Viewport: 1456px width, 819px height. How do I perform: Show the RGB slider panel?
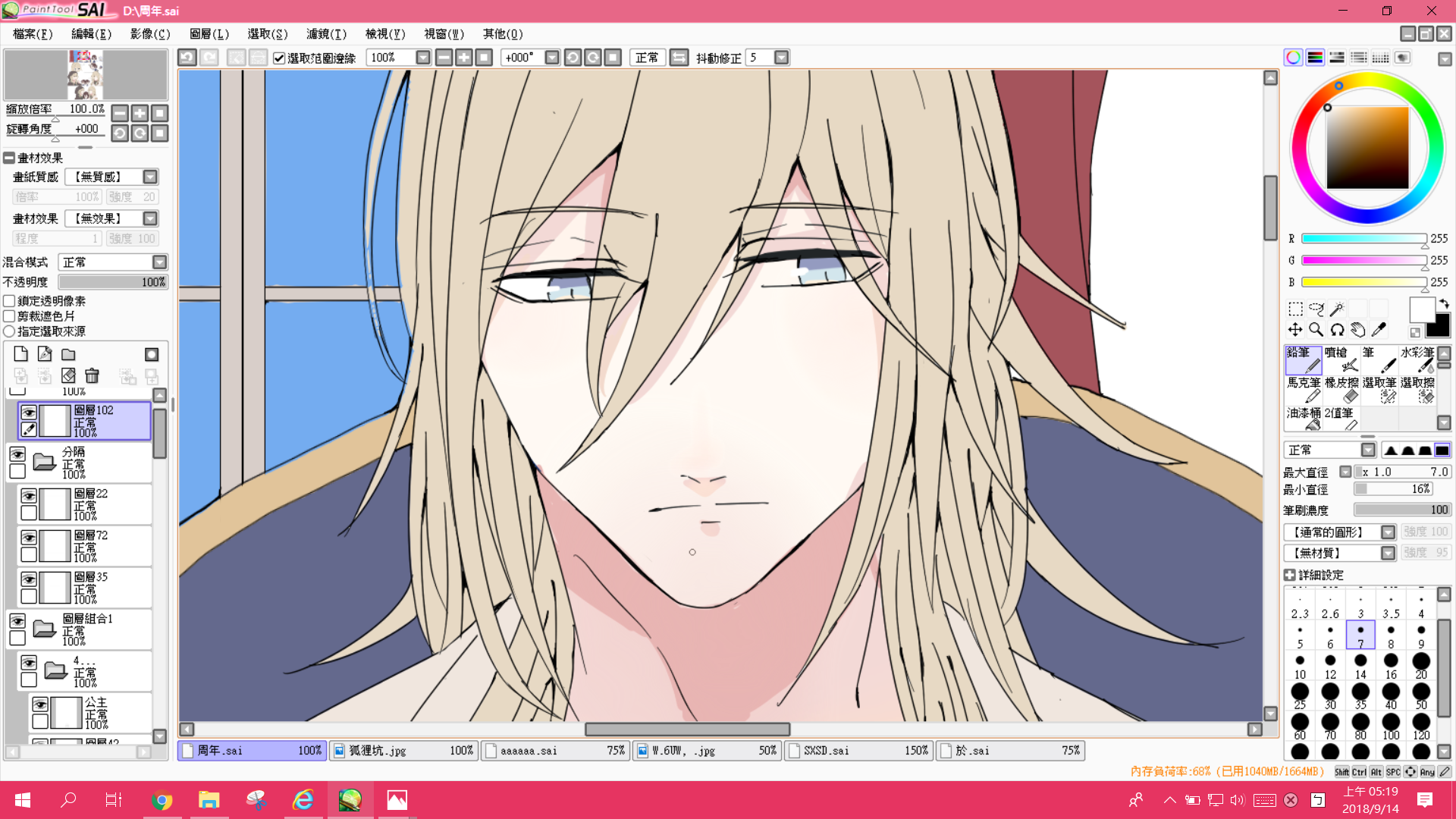(x=1316, y=58)
